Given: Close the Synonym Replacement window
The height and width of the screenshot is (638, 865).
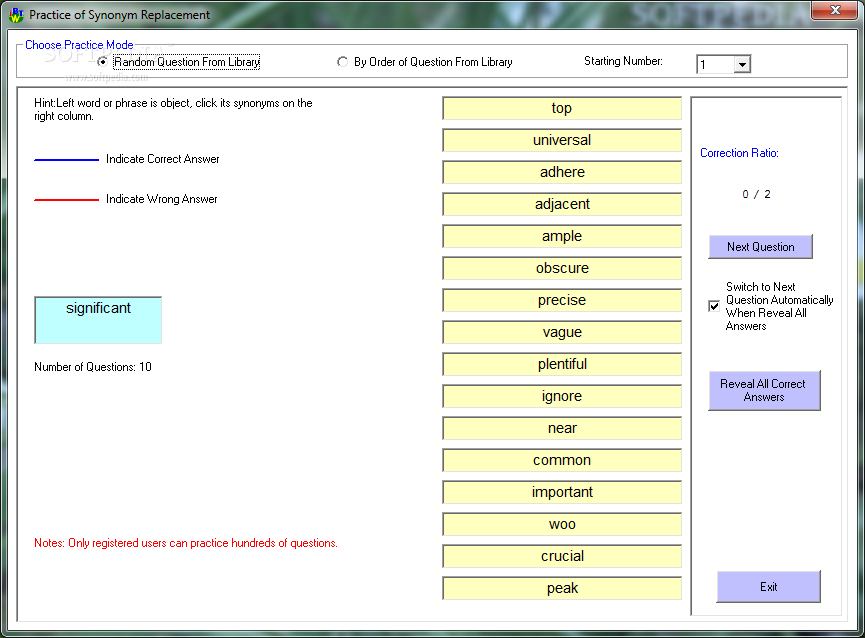Looking at the screenshot, I should tap(835, 10).
